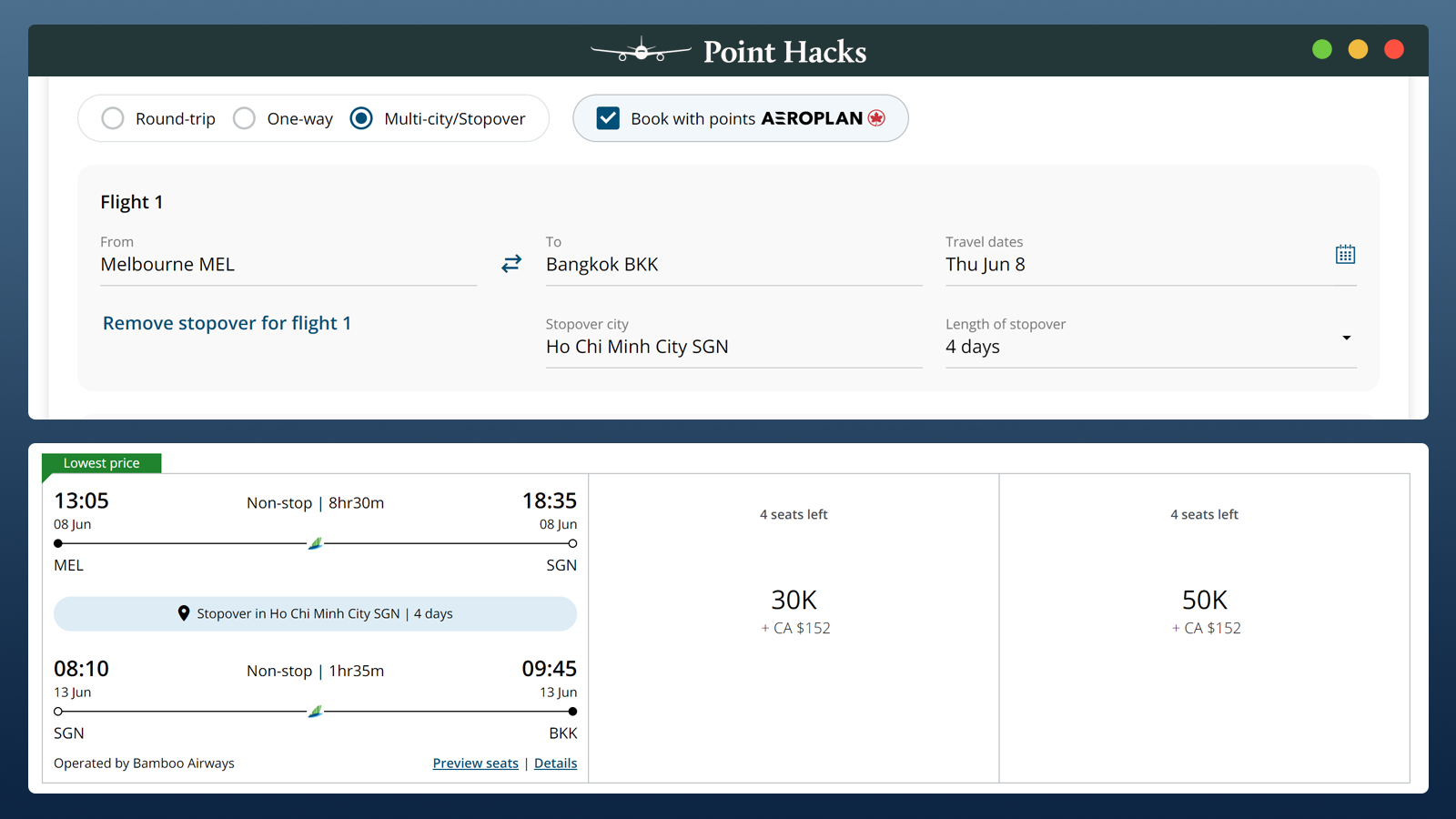Swap origin and destination with arrows icon
Image resolution: width=1456 pixels, height=819 pixels.
pyautogui.click(x=511, y=263)
